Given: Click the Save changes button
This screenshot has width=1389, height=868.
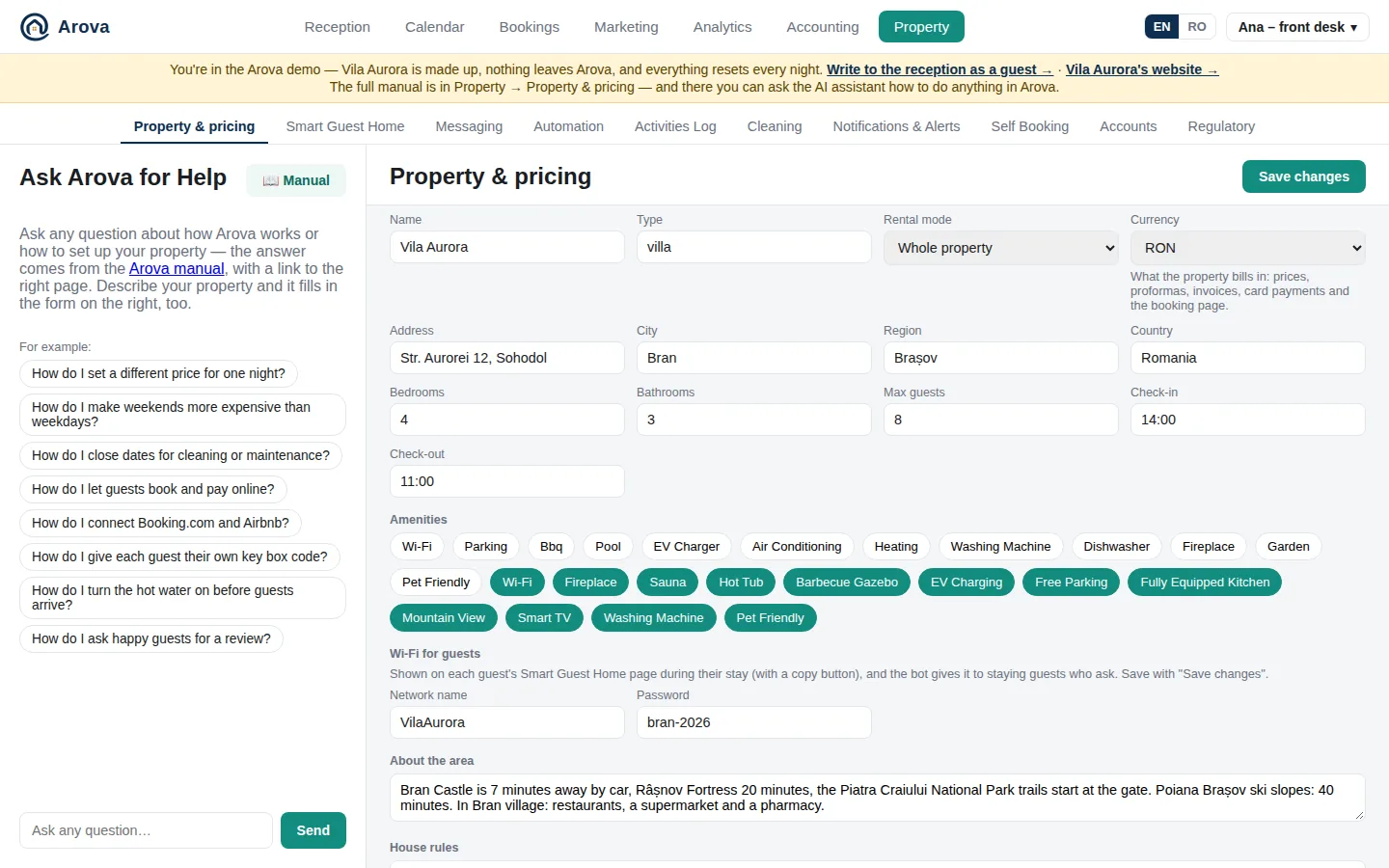Looking at the screenshot, I should click(x=1304, y=176).
